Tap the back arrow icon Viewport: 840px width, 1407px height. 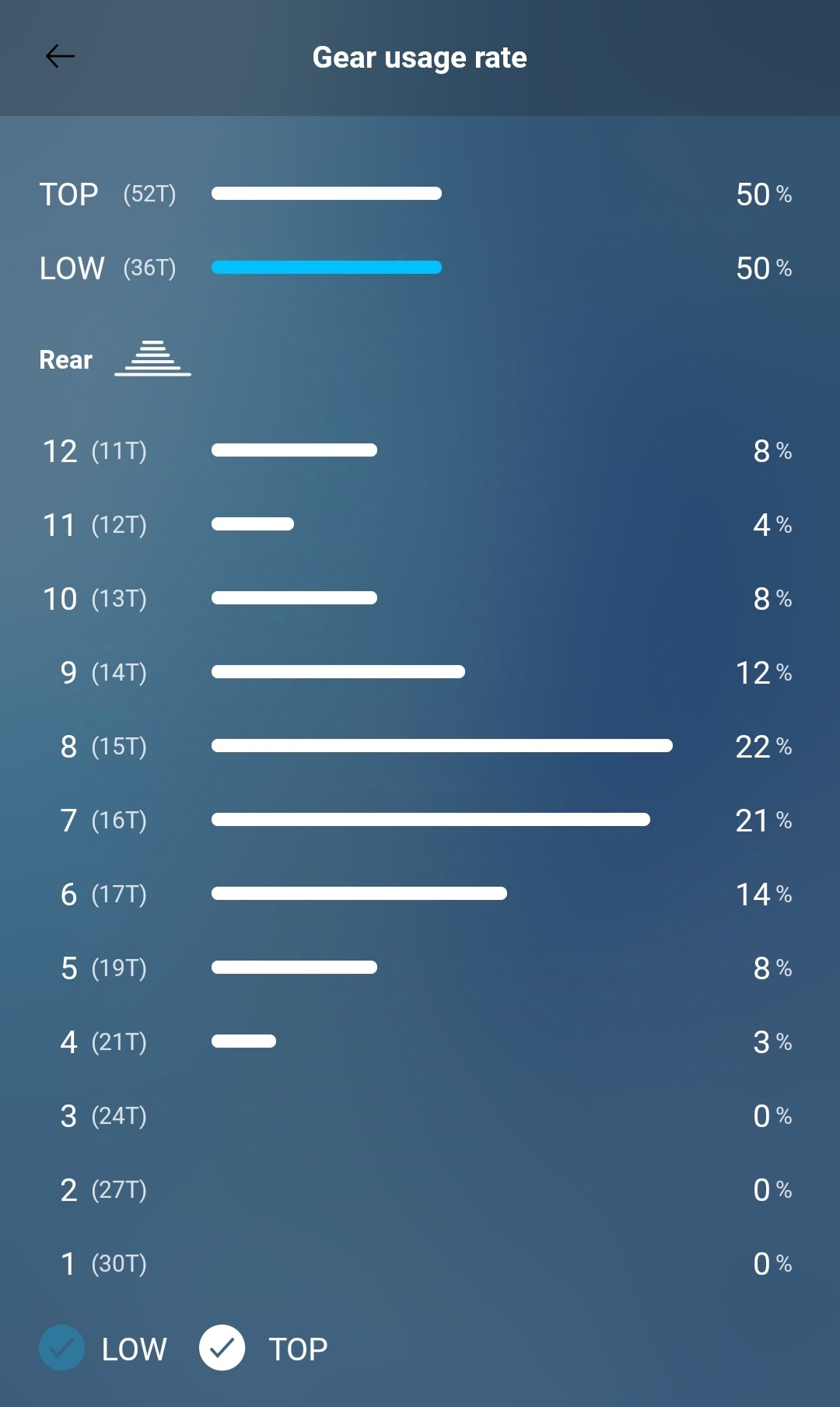coord(60,57)
